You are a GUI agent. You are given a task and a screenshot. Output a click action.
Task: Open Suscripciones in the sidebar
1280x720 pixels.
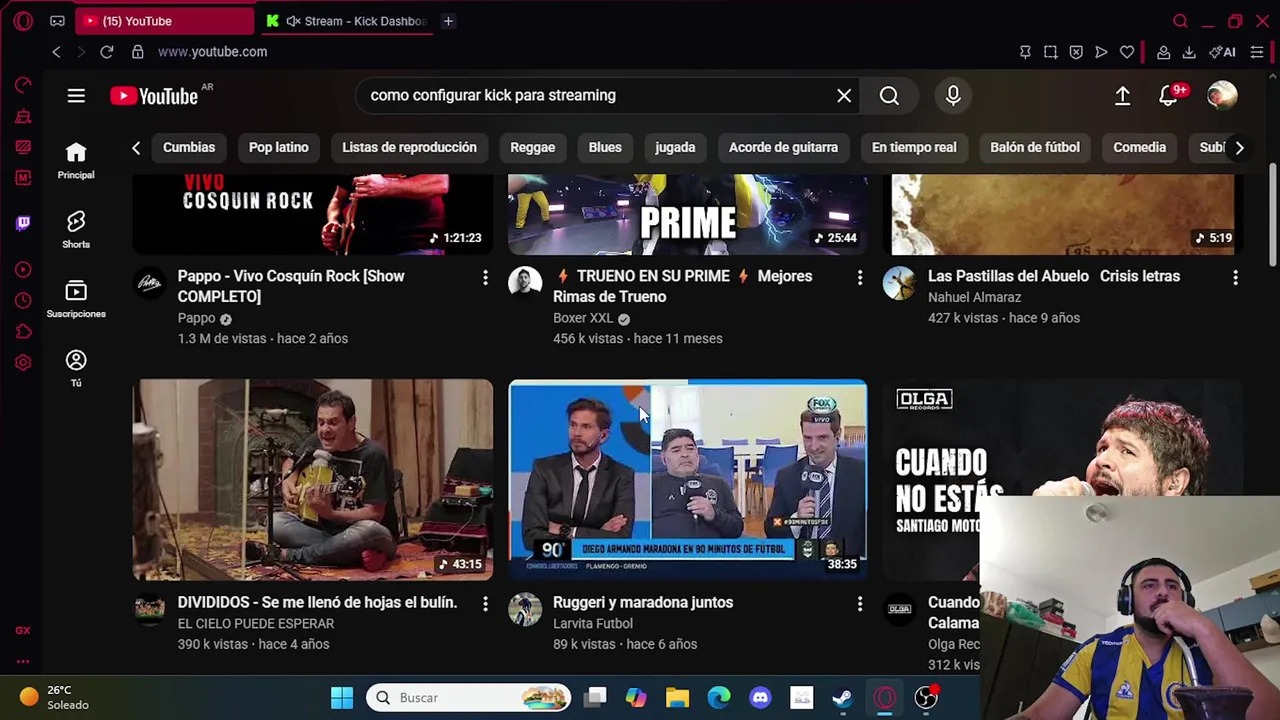coord(76,299)
